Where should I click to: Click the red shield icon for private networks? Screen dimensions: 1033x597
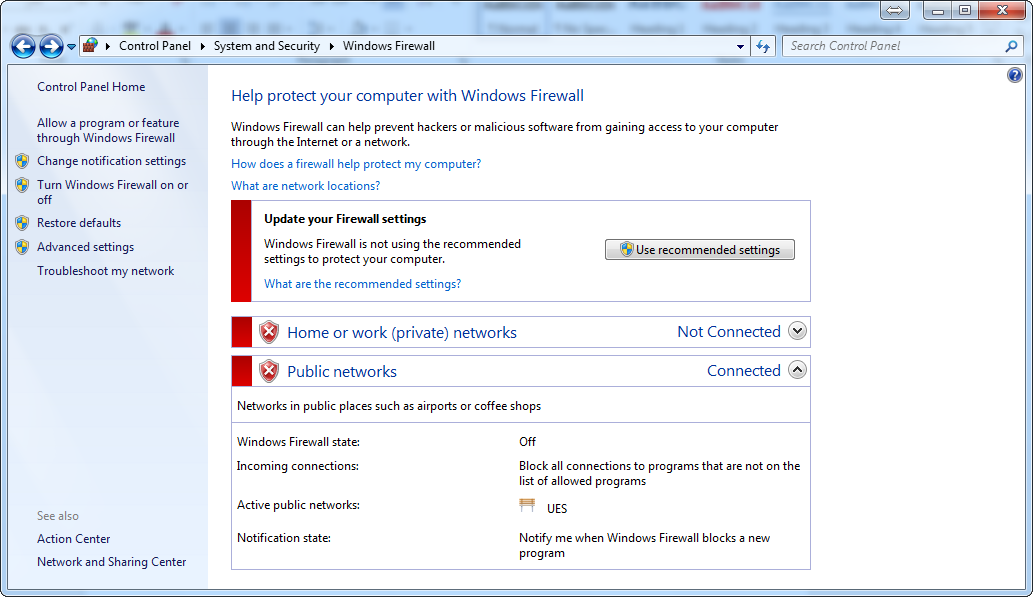[x=269, y=332]
